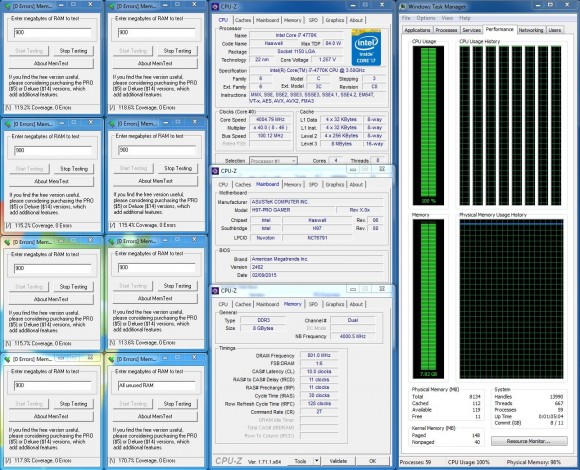Stop Testing in the 115.7% Coverage MemTest
Image resolution: width=580 pixels, height=470 pixels.
point(73,287)
